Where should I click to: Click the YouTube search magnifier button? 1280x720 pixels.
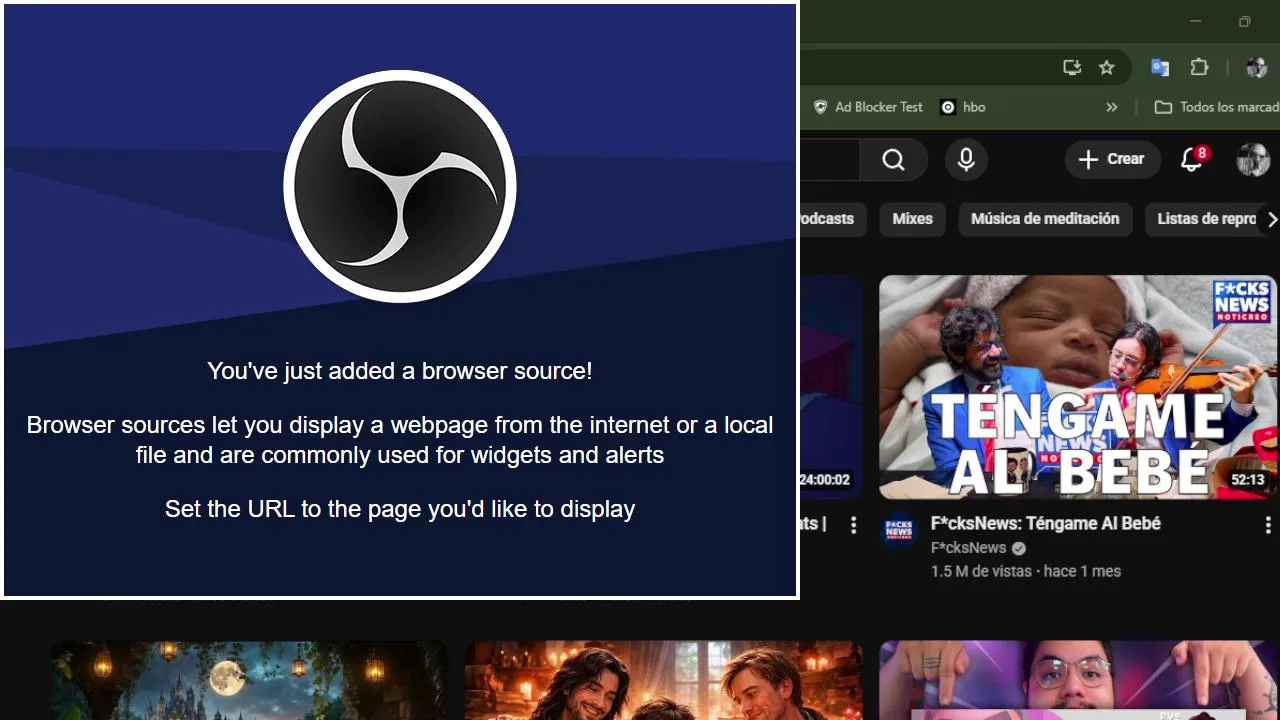click(x=893, y=160)
